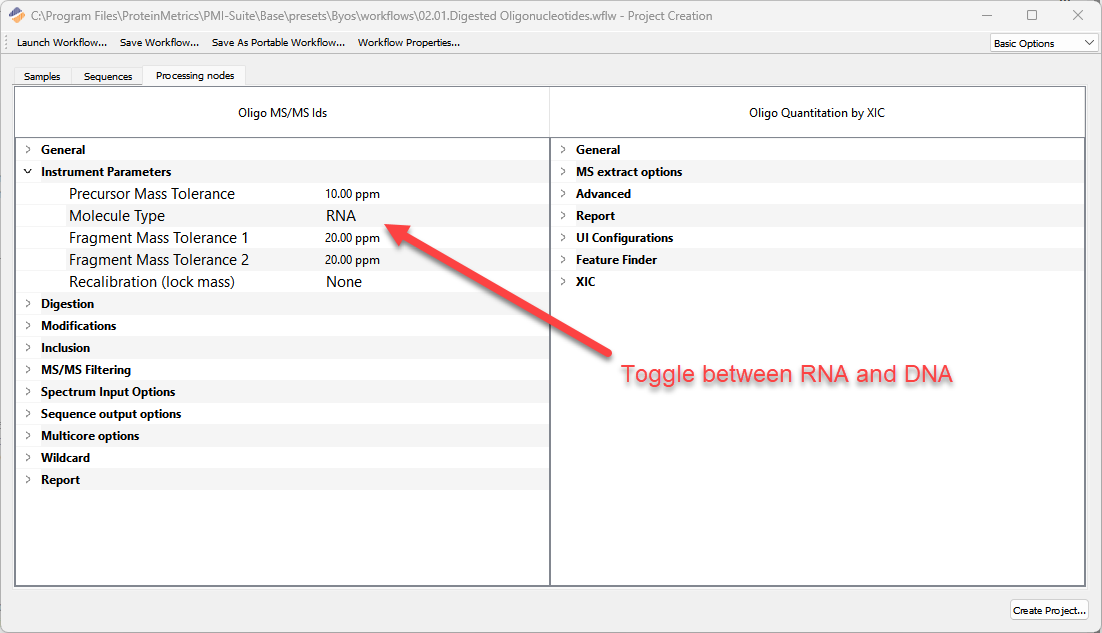Click Launch Workflow toolbar button
The height and width of the screenshot is (633, 1102).
tap(62, 43)
